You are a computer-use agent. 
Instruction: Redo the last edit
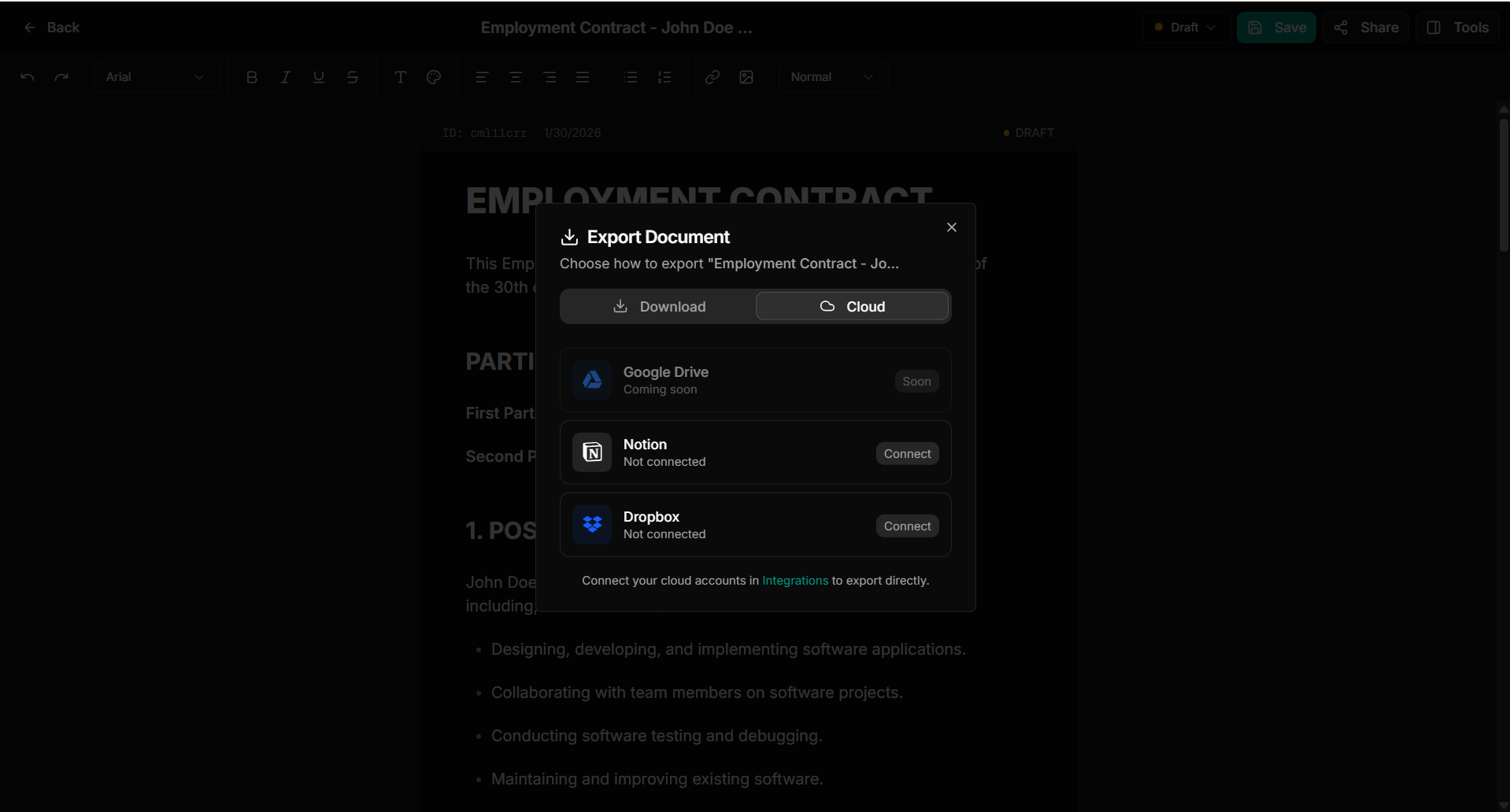pyautogui.click(x=61, y=77)
